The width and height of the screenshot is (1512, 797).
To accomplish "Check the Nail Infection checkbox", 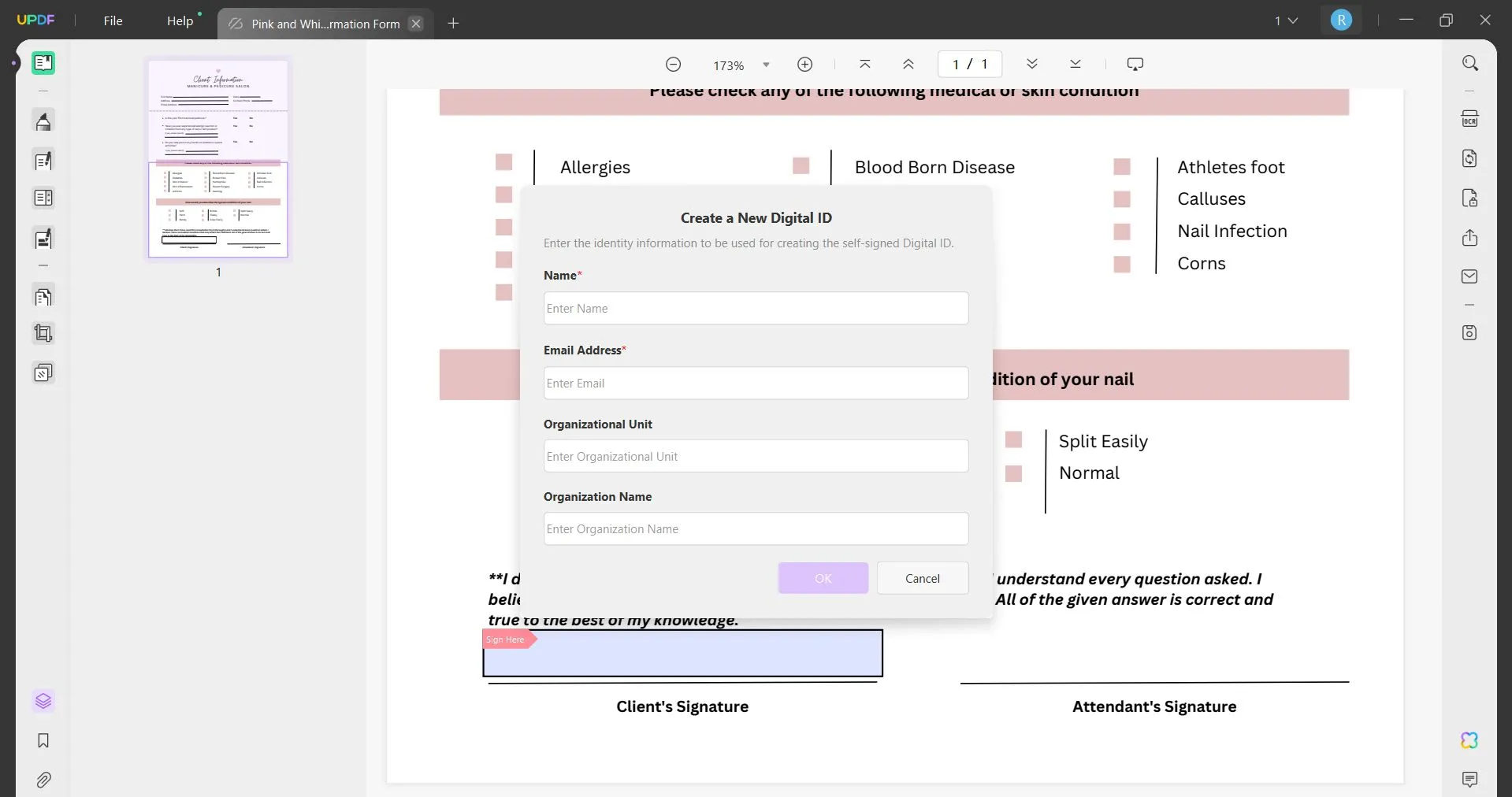I will 1122,232.
